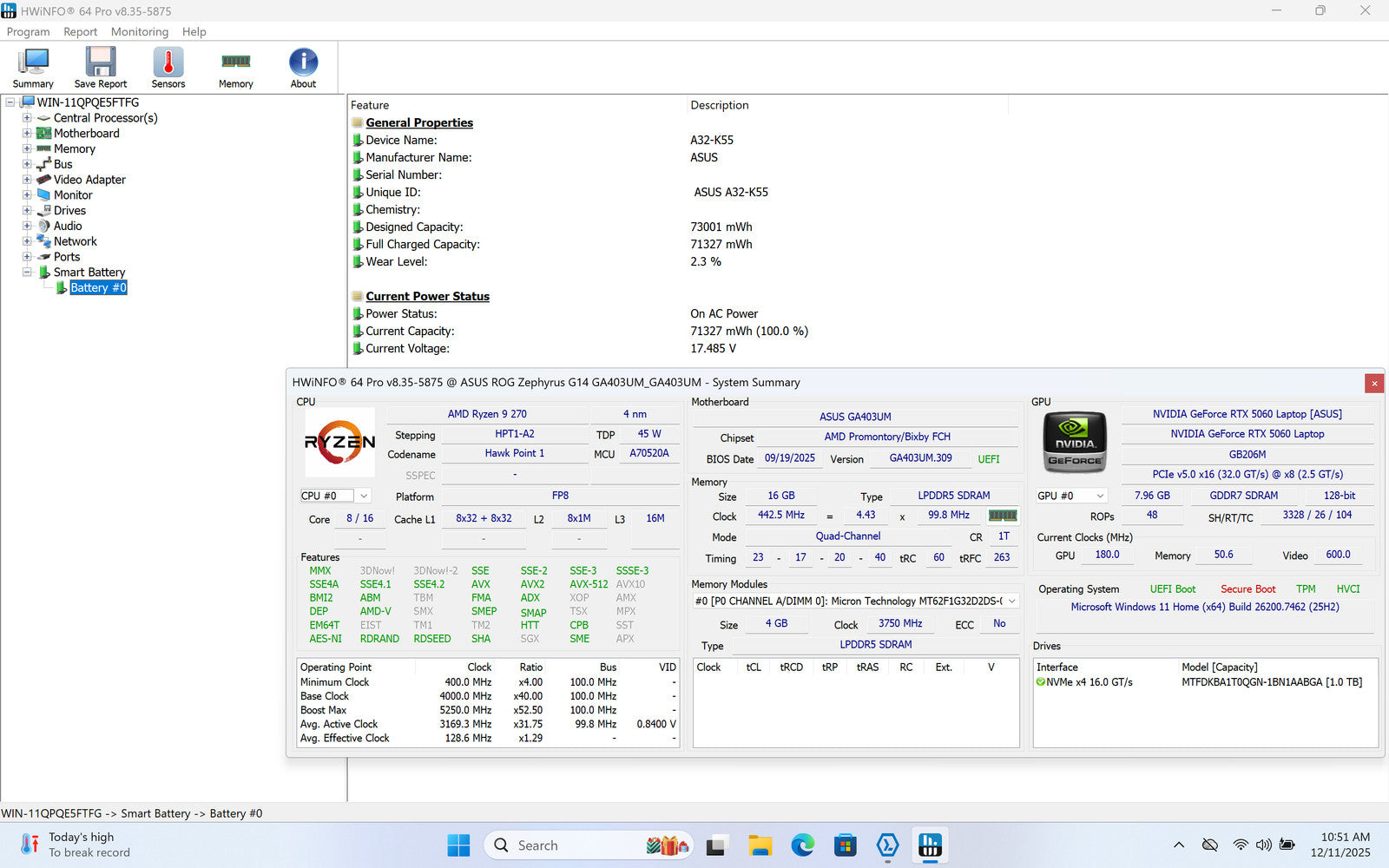The height and width of the screenshot is (868, 1389).
Task: Open the Report menu
Action: [80, 32]
